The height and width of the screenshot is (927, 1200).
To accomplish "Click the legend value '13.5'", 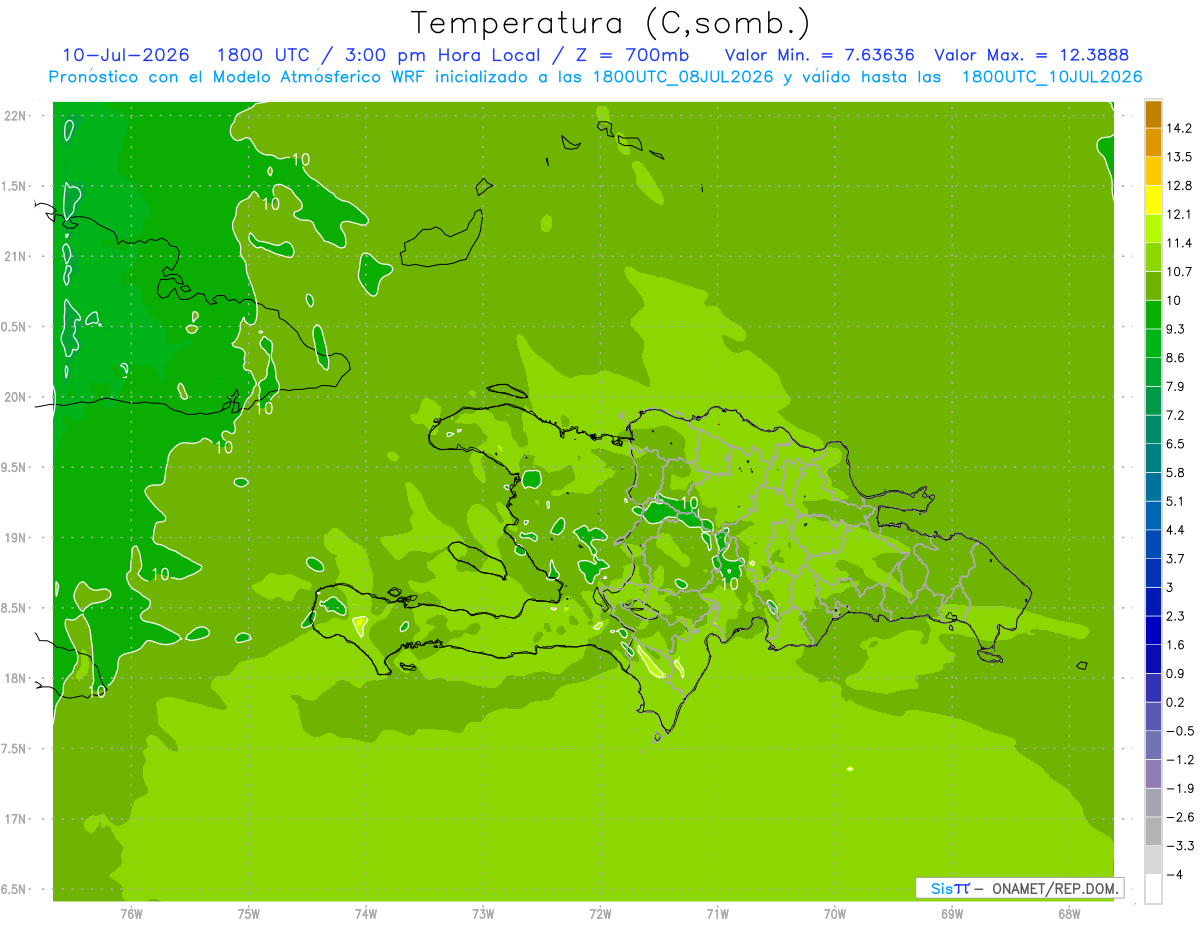I will coord(1179,157).
